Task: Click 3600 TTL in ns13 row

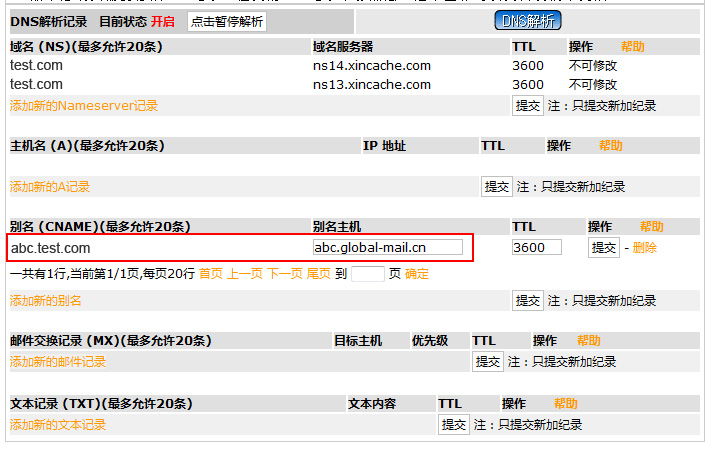Action: point(528,85)
